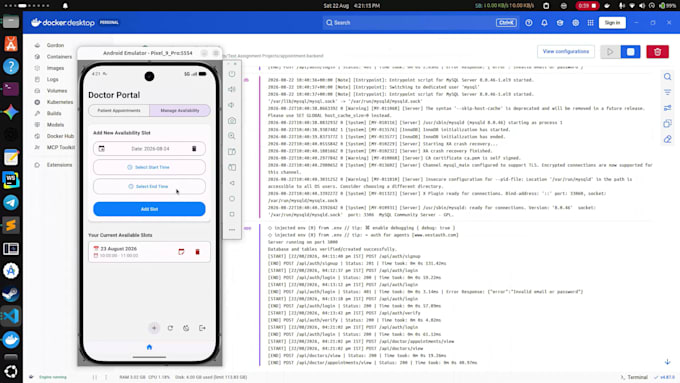Screen dimensions: 680x383
Task: Clear logs with eraser icon
Action: click(x=667, y=139)
